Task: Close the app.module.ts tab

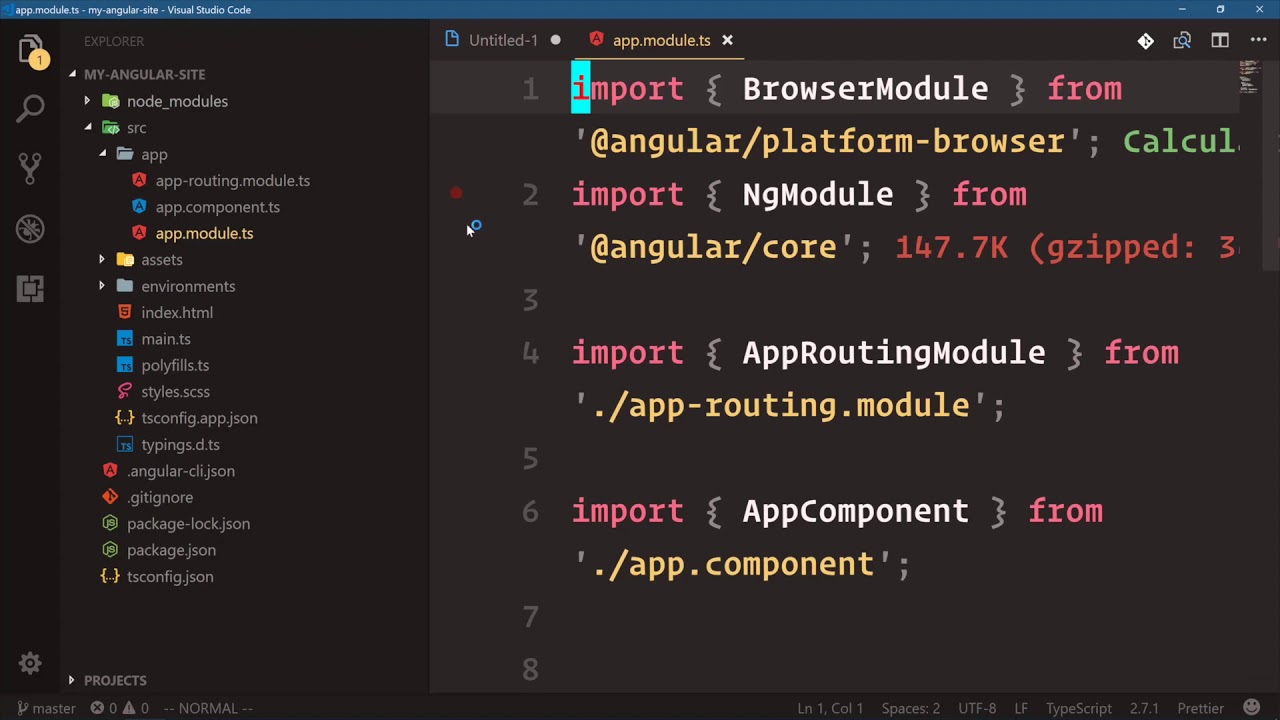Action: 727,40
